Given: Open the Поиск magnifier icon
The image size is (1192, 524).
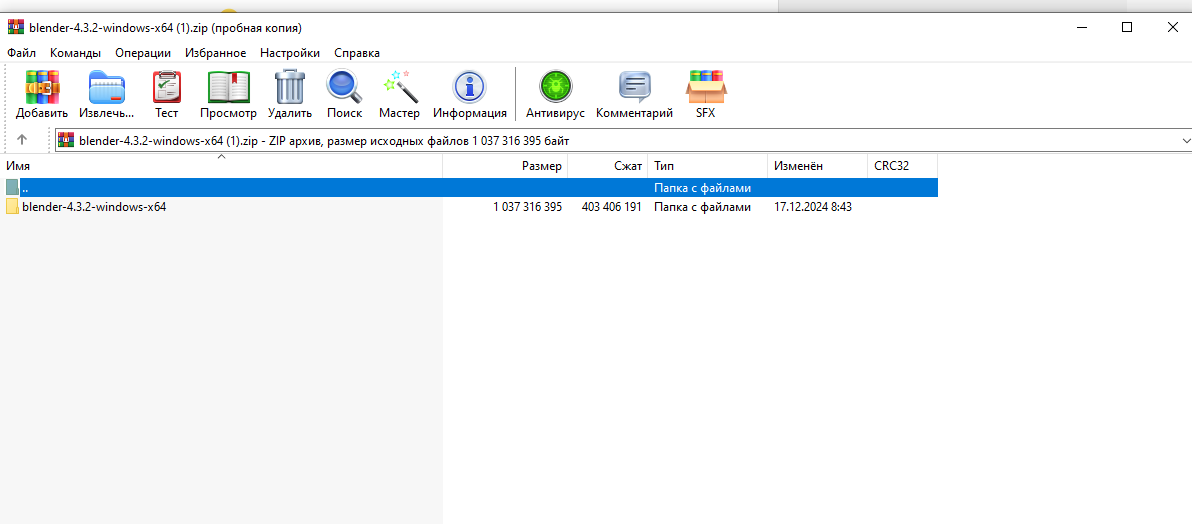Looking at the screenshot, I should [344, 88].
